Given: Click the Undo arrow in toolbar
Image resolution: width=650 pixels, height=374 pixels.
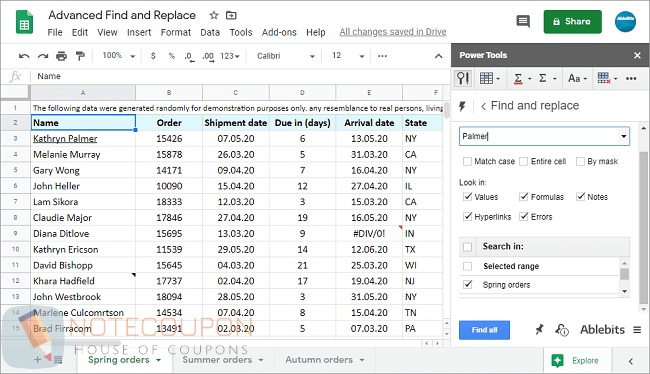Looking at the screenshot, I should 24,56.
